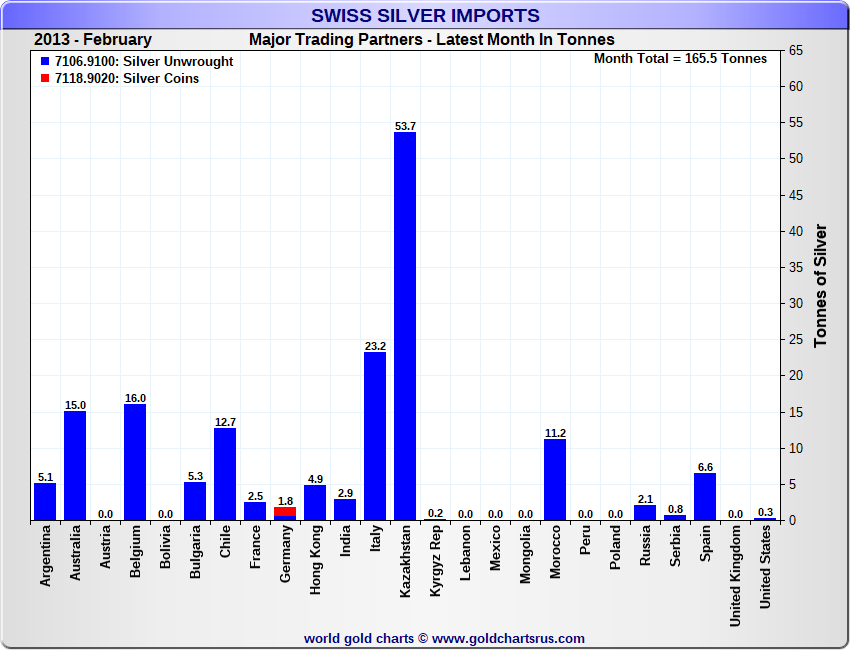The height and width of the screenshot is (650, 850).
Task: Click the Argentina bar labeled 5.1
Action: click(45, 501)
